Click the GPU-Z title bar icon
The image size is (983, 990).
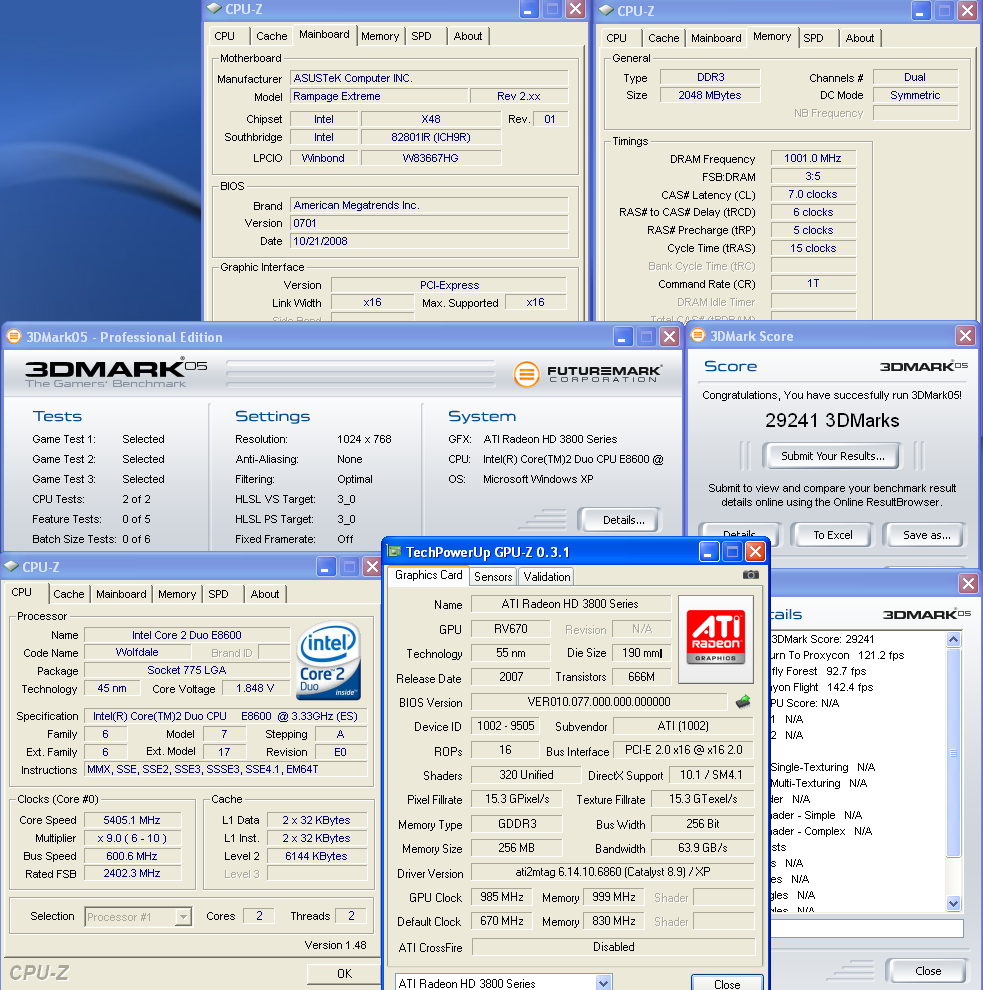click(395, 552)
